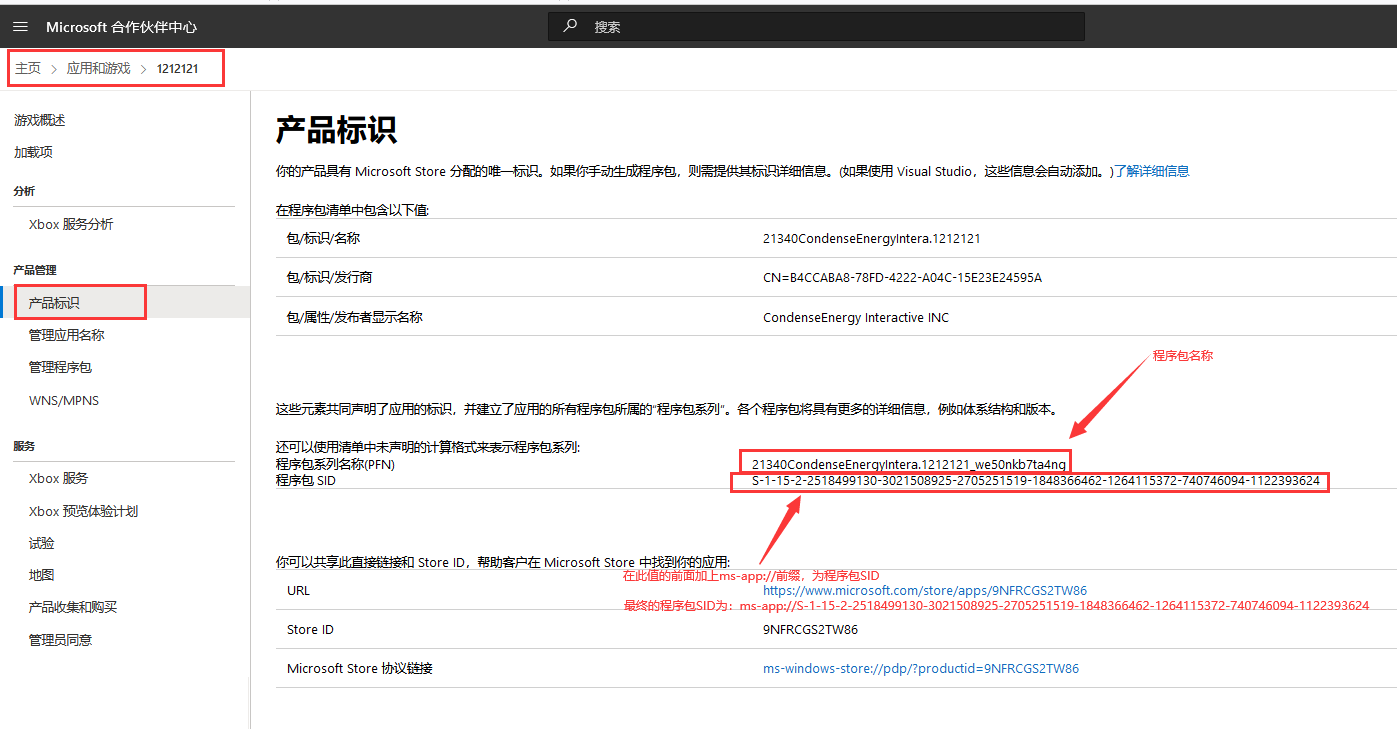Select 试验 in sidebar

42,543
